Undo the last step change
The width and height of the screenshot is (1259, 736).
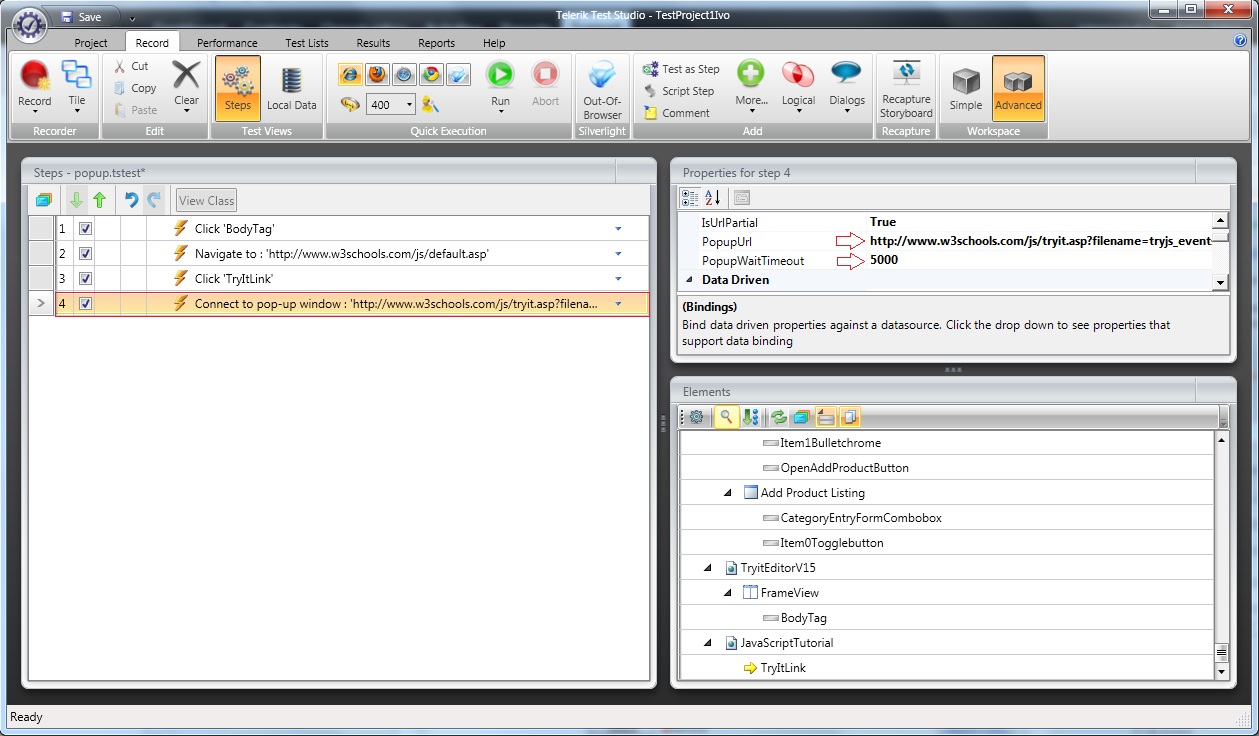(x=131, y=200)
